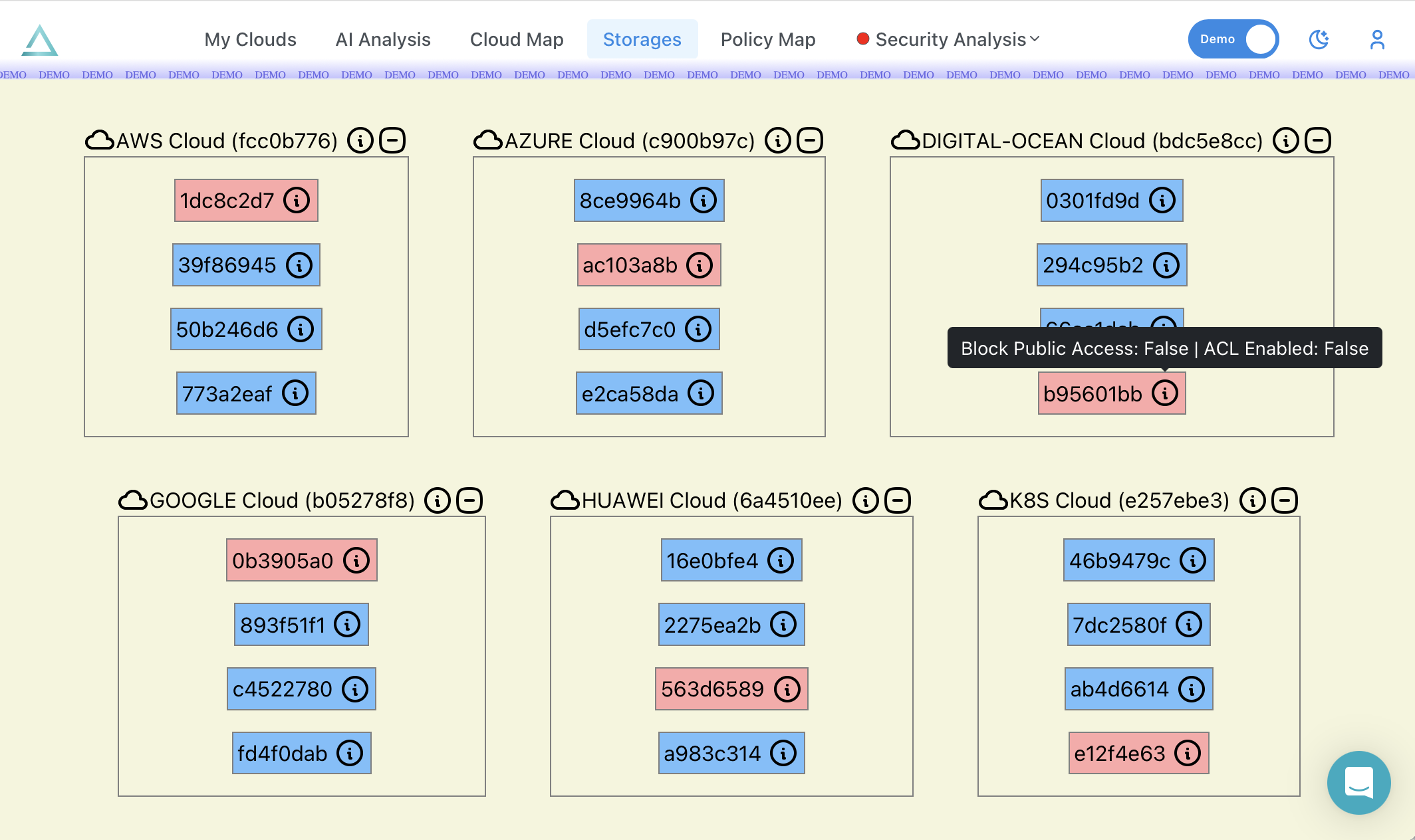Click AWS Cloud (fcc0b776) title
Image resolution: width=1415 pixels, height=840 pixels.
pyautogui.click(x=227, y=141)
